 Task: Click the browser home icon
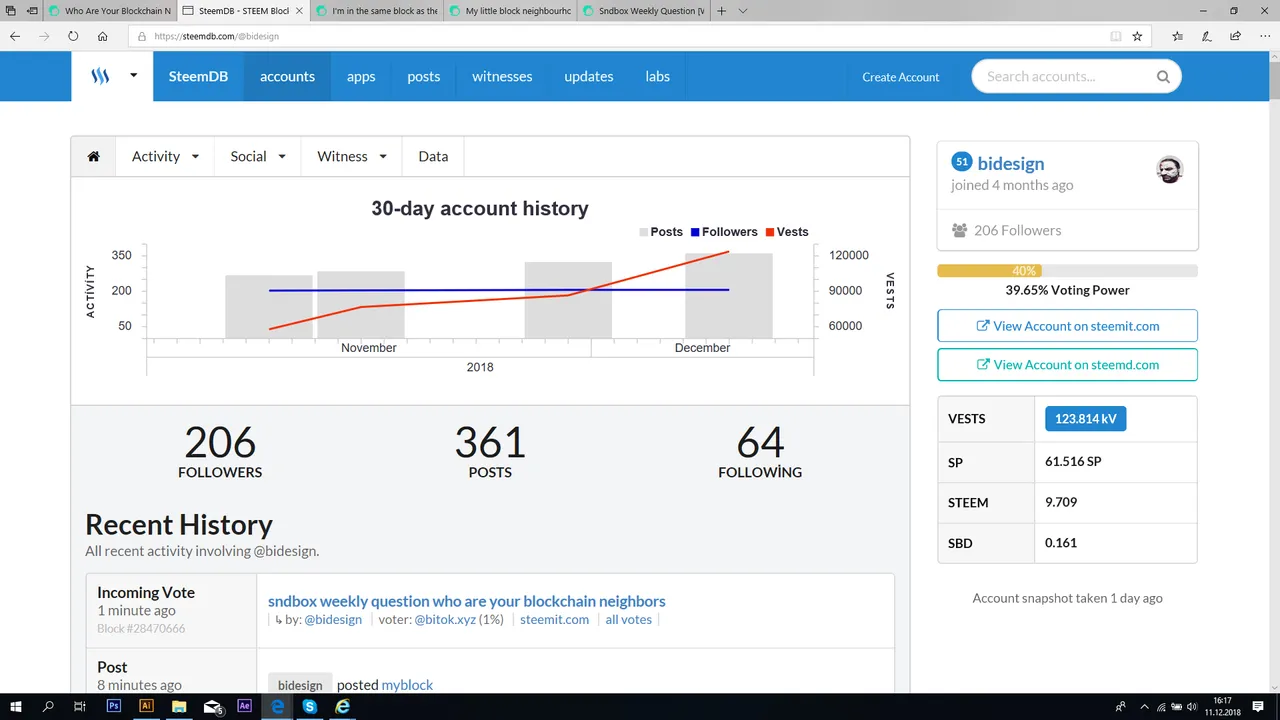pyautogui.click(x=102, y=36)
